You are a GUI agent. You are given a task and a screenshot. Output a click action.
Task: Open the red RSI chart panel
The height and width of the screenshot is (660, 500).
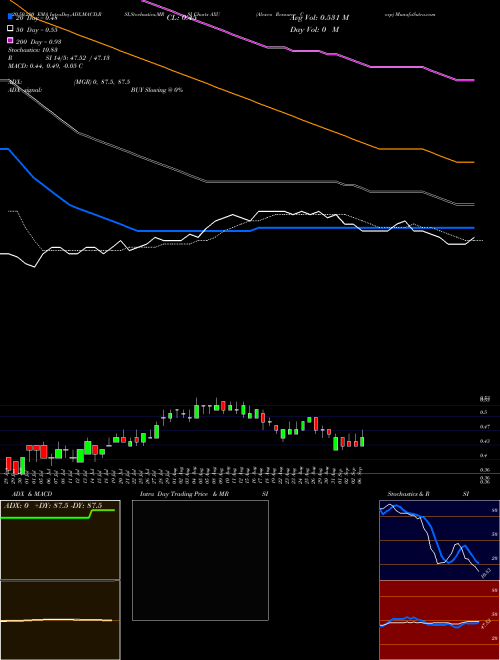tap(439, 620)
